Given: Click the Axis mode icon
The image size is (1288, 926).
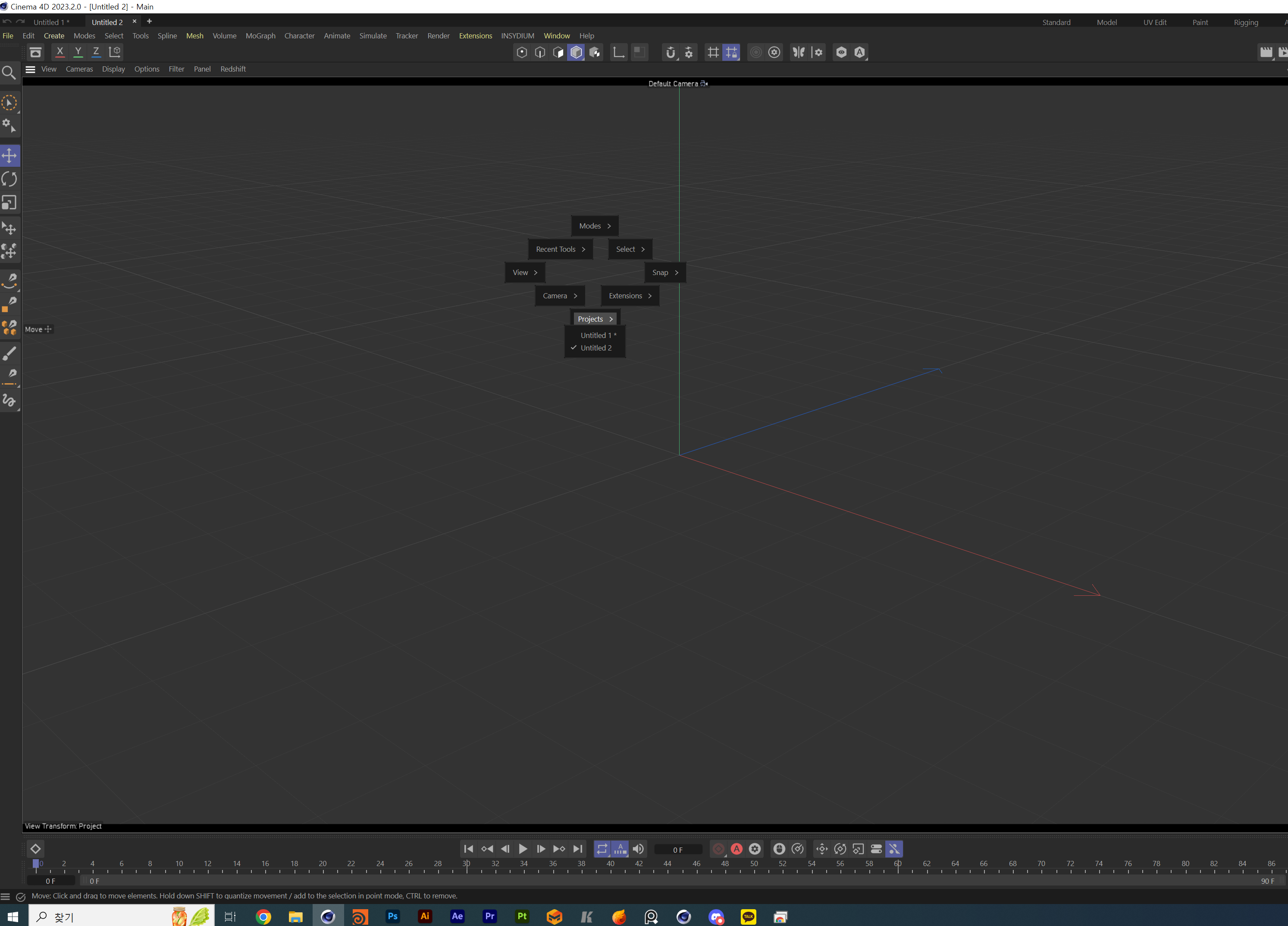Looking at the screenshot, I should point(618,52).
